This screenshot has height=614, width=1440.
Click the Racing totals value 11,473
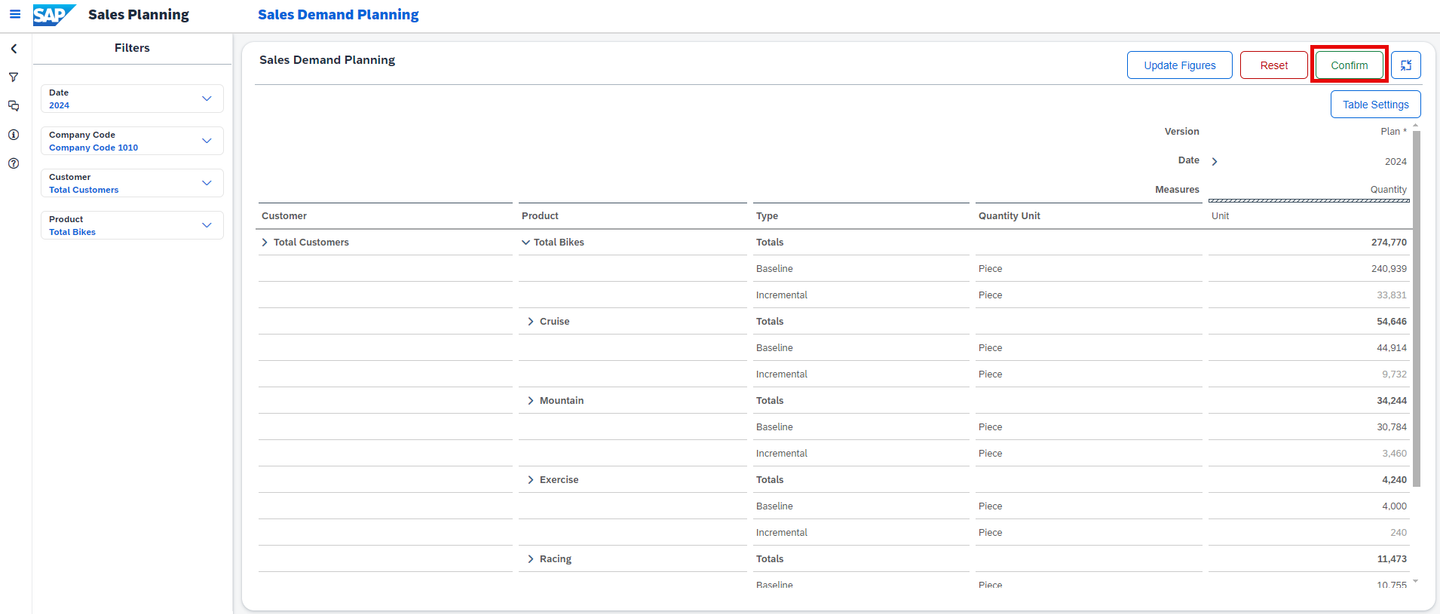[x=1391, y=558]
